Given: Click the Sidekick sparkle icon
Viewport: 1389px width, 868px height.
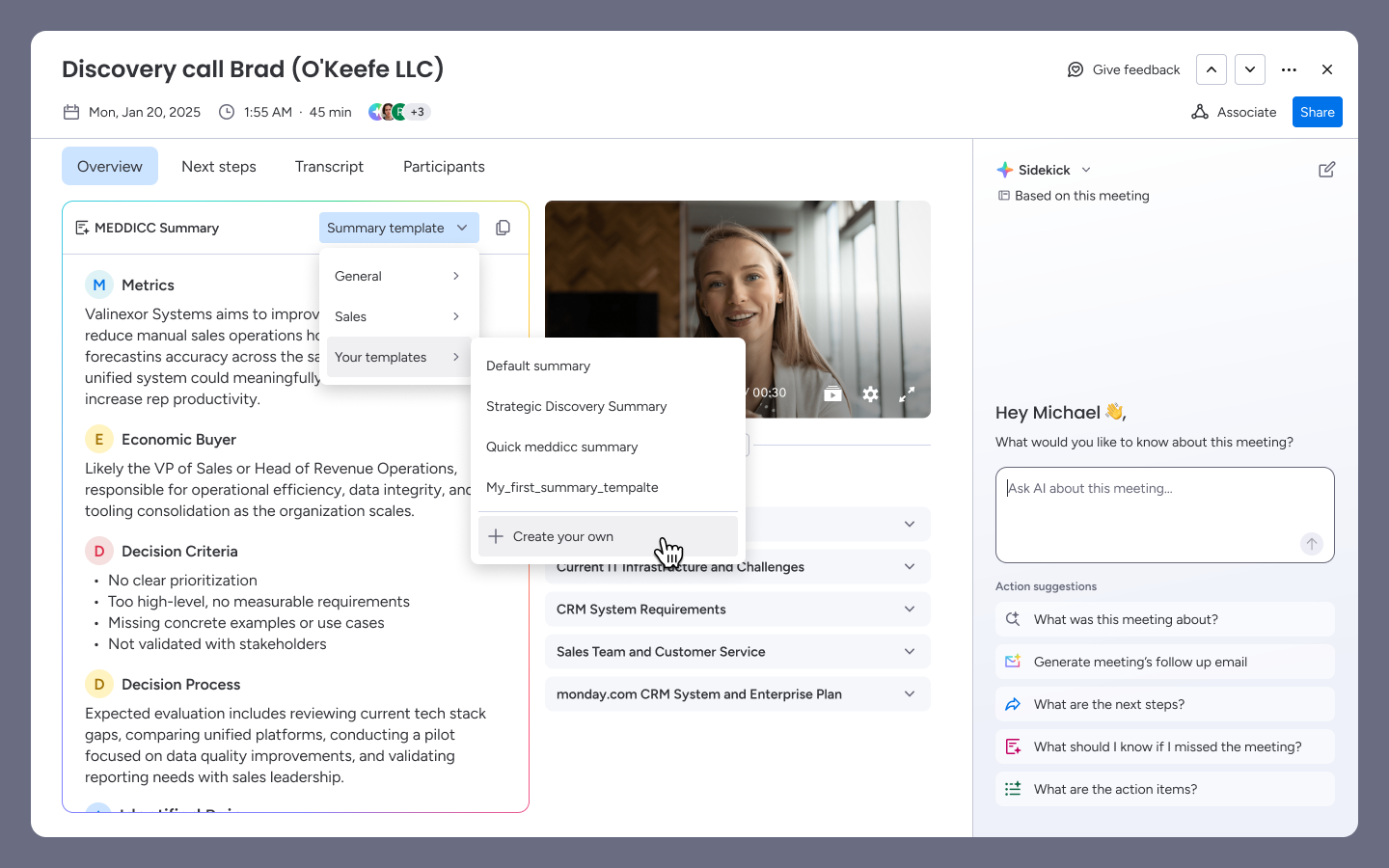Looking at the screenshot, I should point(1004,170).
